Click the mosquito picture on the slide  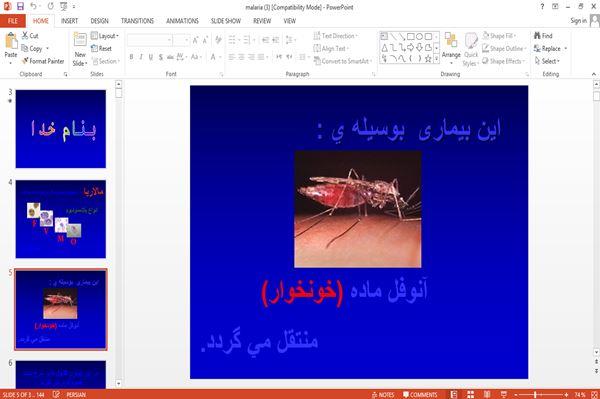click(x=358, y=209)
